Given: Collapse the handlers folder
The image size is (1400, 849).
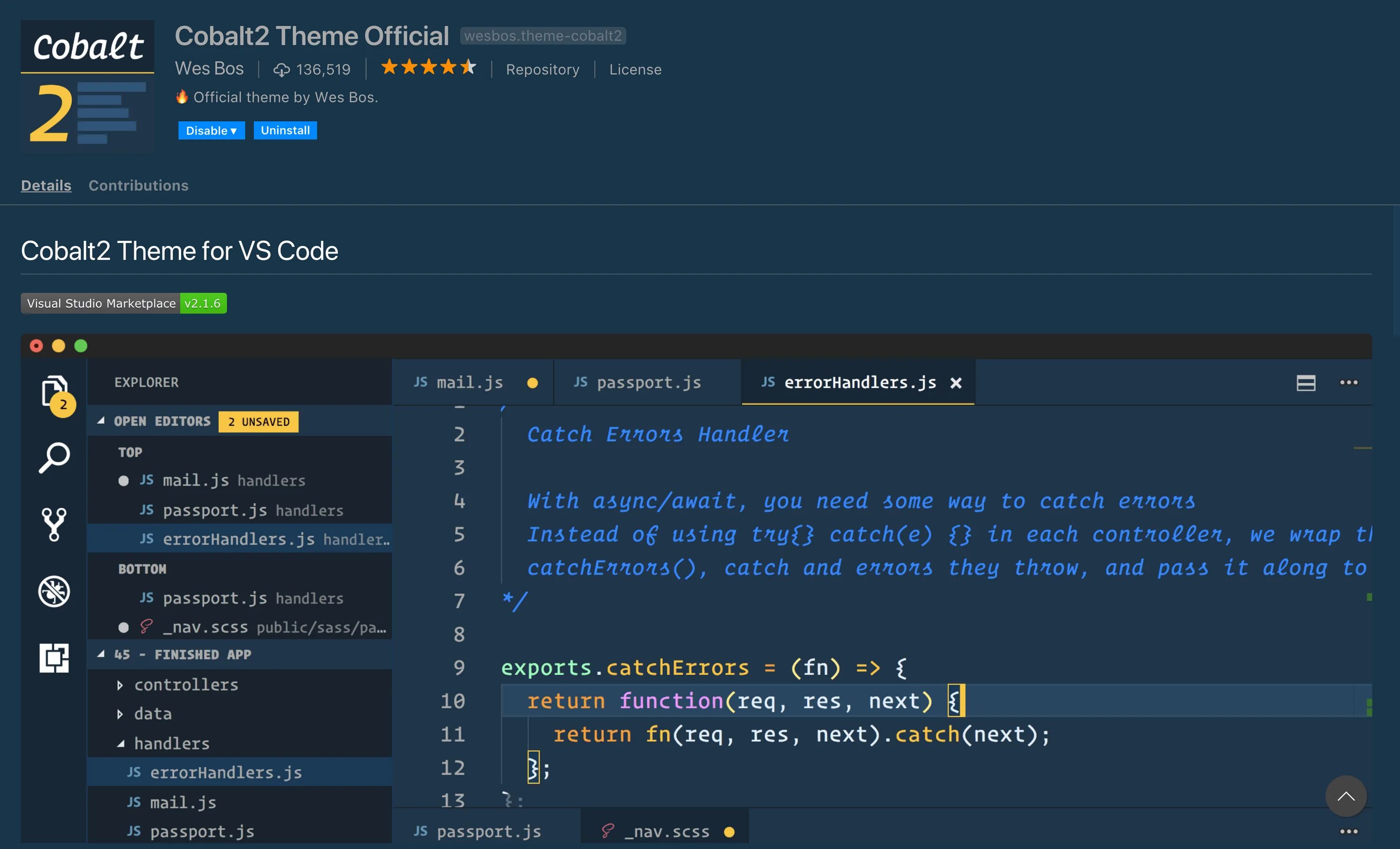Looking at the screenshot, I should [120, 744].
